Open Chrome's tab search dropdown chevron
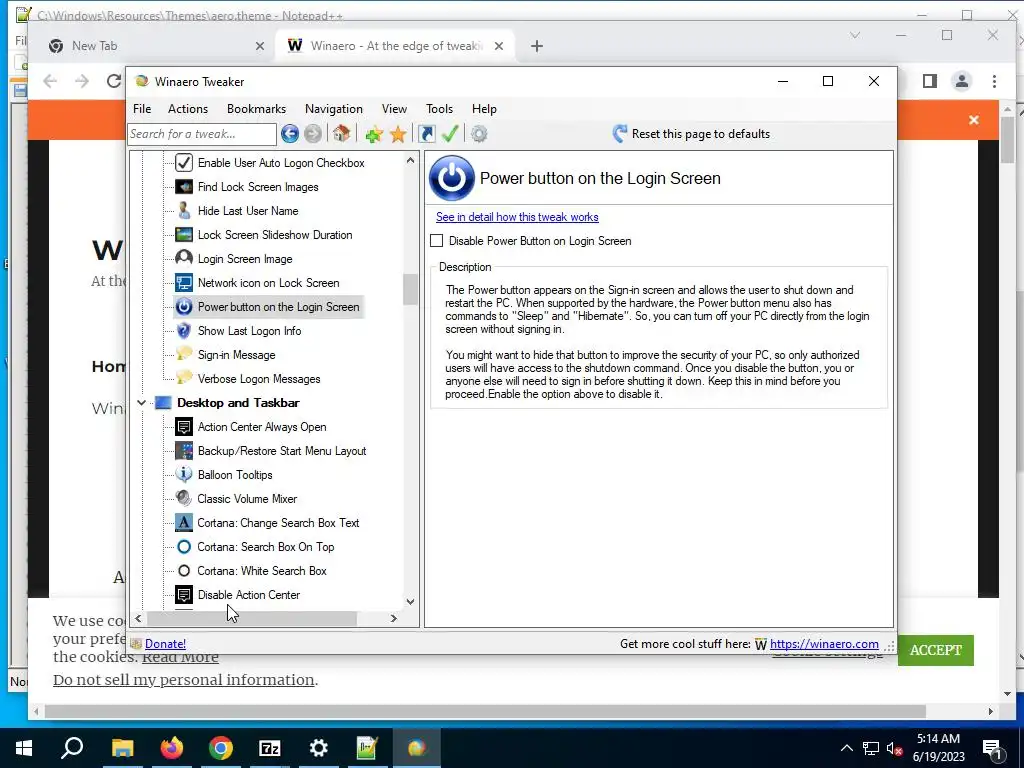Screen dimensions: 1024x768 pyautogui.click(x=855, y=35)
